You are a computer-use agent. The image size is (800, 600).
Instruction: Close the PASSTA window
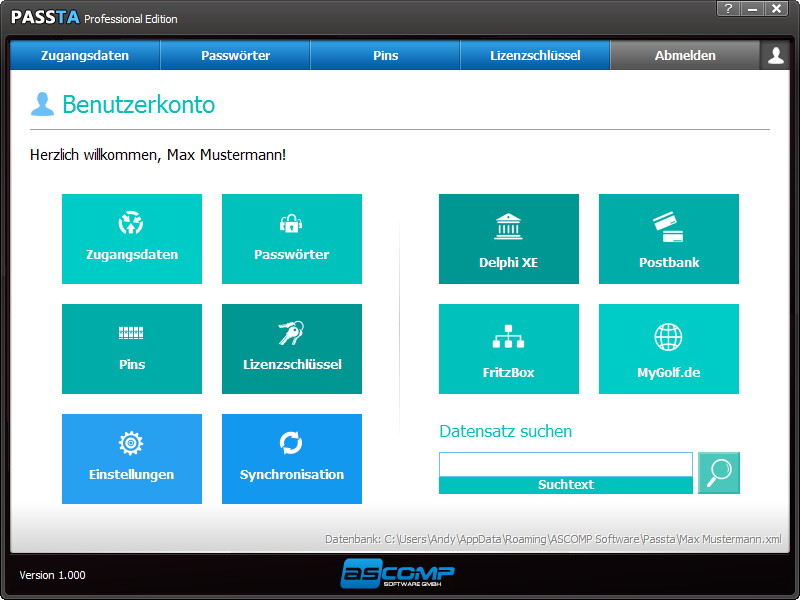(x=777, y=9)
